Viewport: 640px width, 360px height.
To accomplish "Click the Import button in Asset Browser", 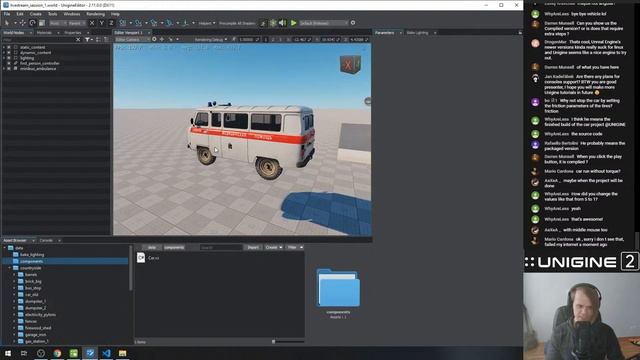I will point(253,247).
